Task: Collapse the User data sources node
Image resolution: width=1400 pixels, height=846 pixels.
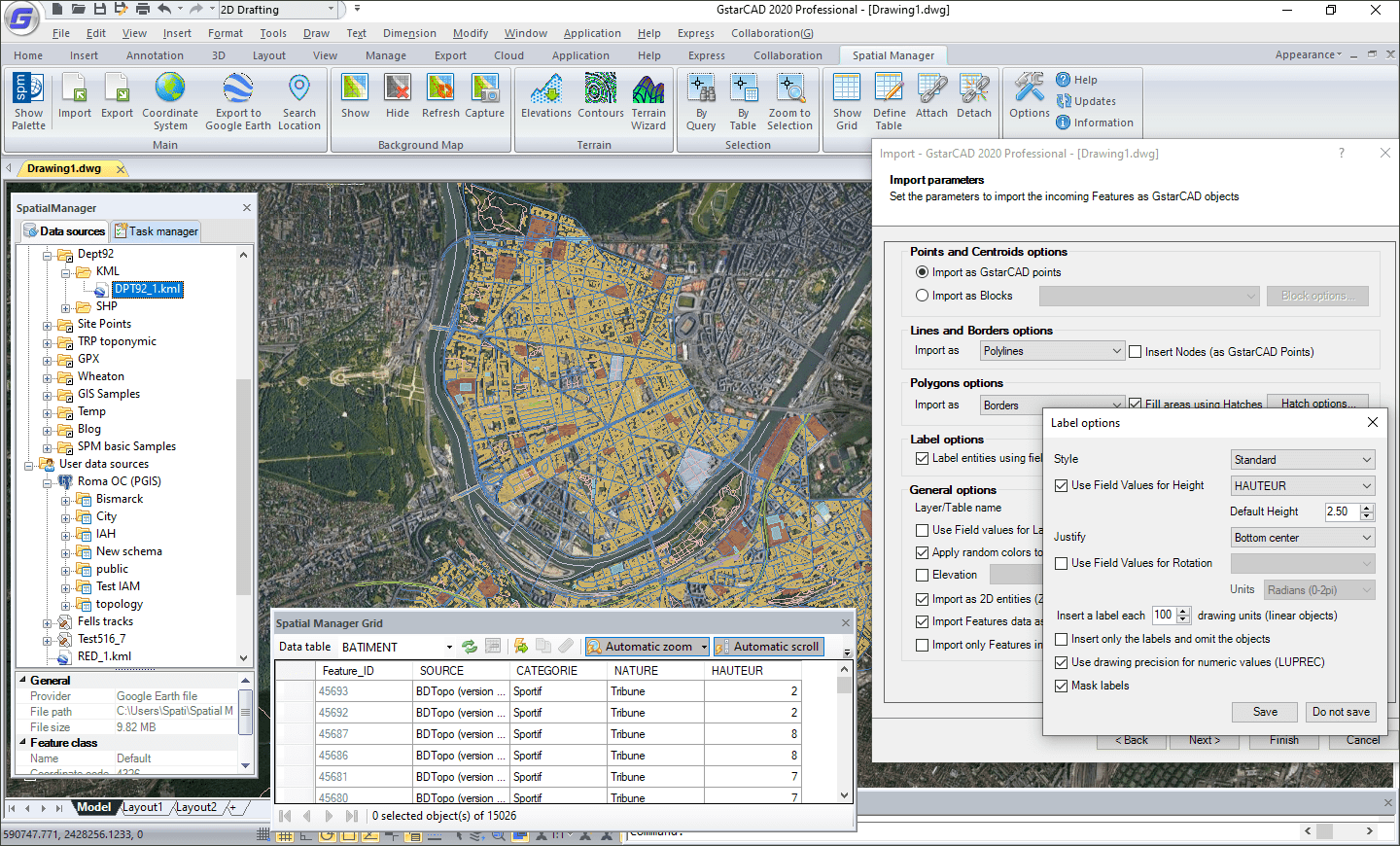Action: [x=28, y=465]
